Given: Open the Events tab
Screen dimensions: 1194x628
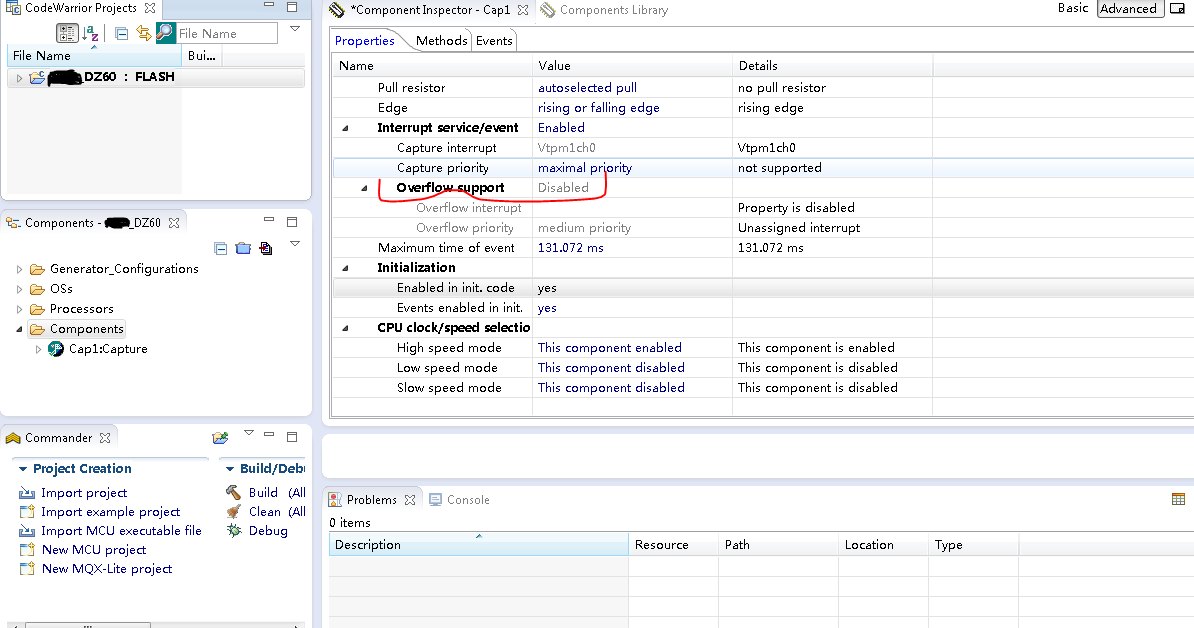Looking at the screenshot, I should point(494,40).
